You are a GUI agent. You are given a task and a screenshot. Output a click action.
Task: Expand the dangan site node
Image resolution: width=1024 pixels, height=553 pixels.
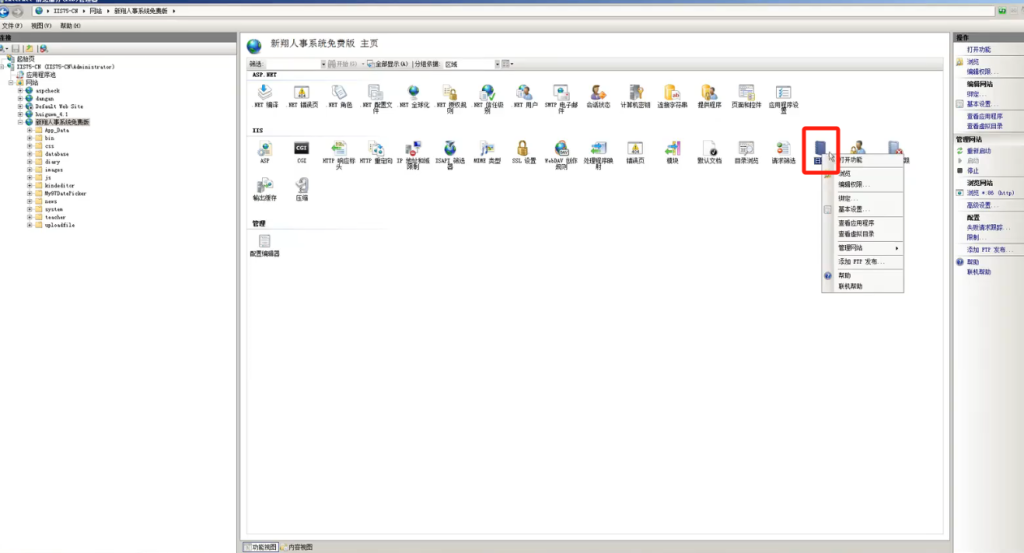point(20,99)
